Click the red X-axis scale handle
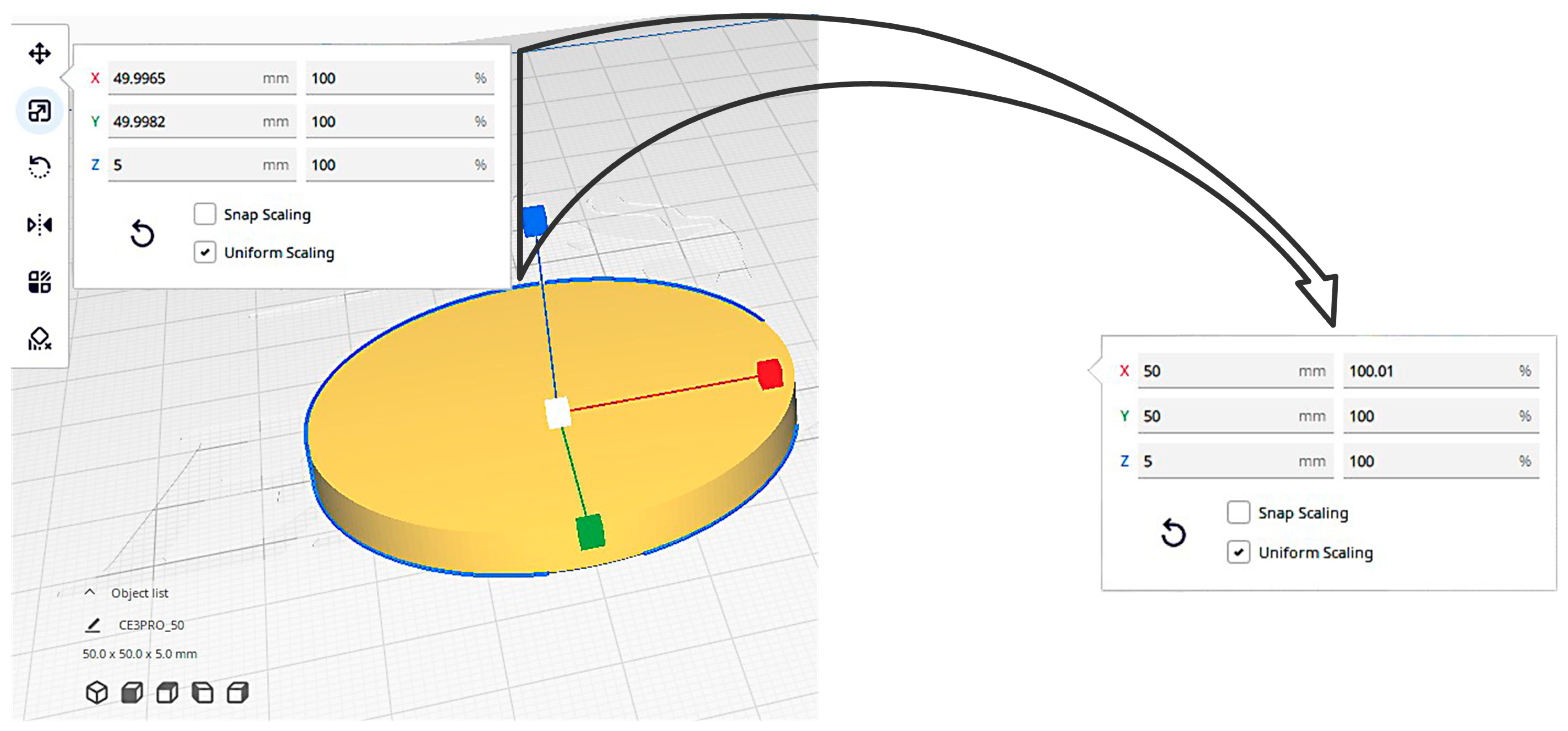The image size is (1568, 731). click(x=770, y=373)
